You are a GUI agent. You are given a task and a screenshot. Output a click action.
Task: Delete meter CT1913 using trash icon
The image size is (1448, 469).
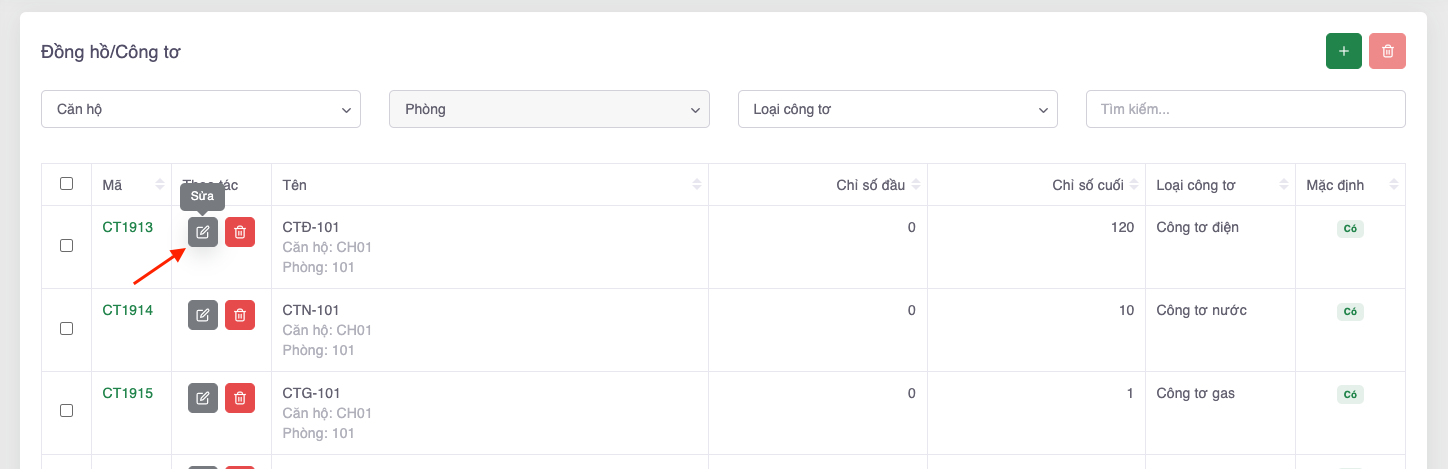(x=240, y=232)
